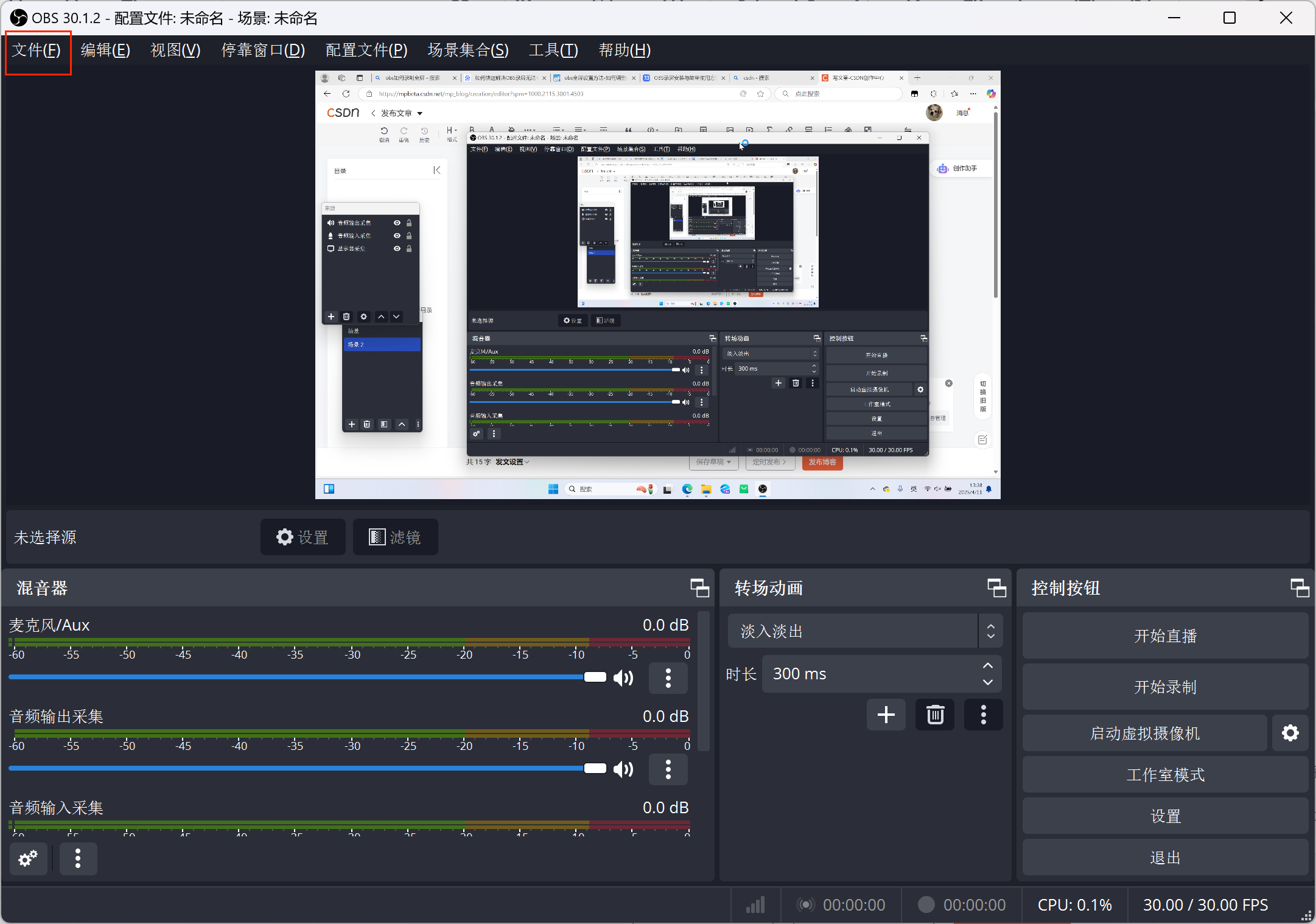
Task: Pop out the 控制按钮 dock panel
Action: pyautogui.click(x=1300, y=588)
